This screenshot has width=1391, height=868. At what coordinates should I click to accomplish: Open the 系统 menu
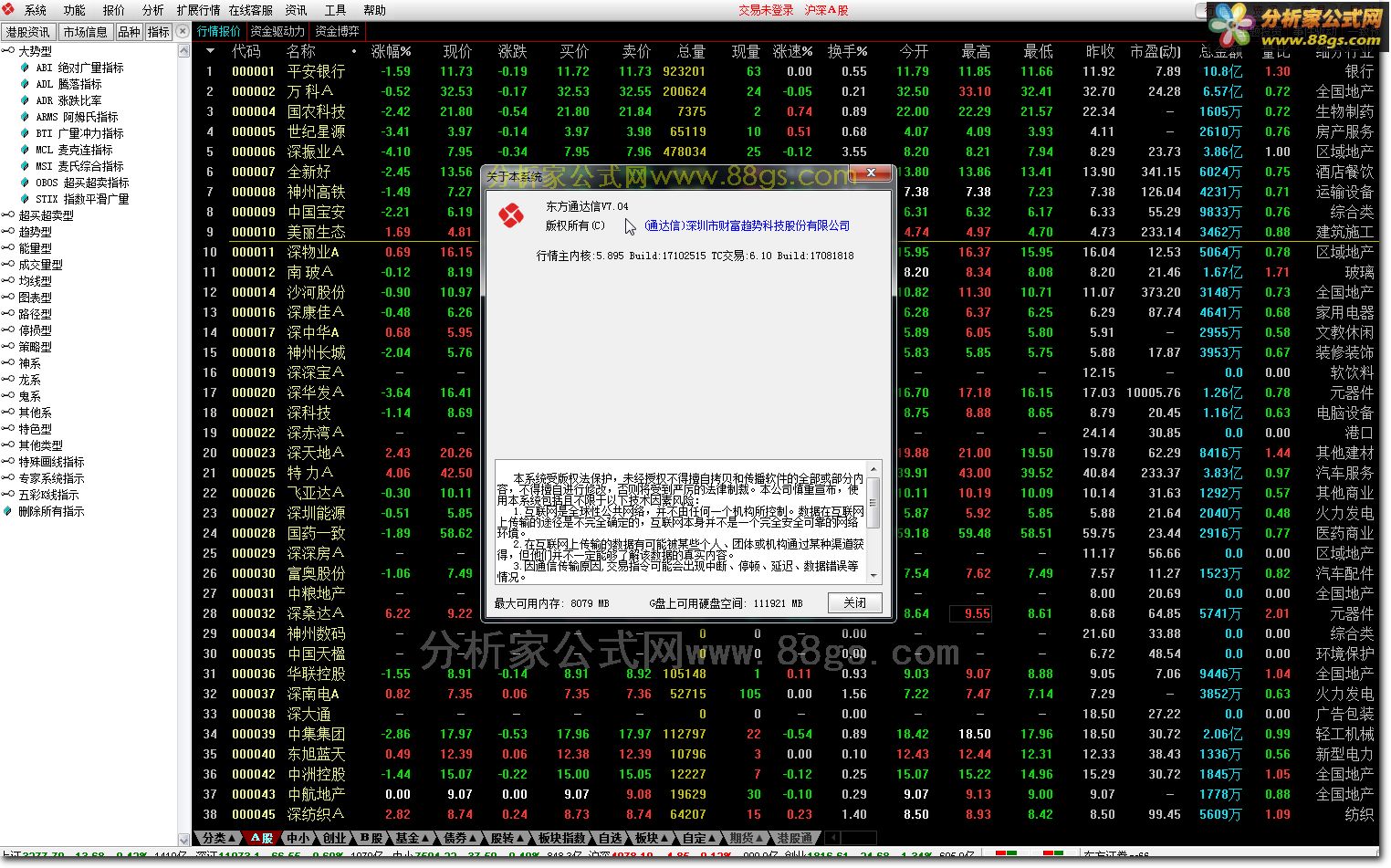[x=36, y=10]
